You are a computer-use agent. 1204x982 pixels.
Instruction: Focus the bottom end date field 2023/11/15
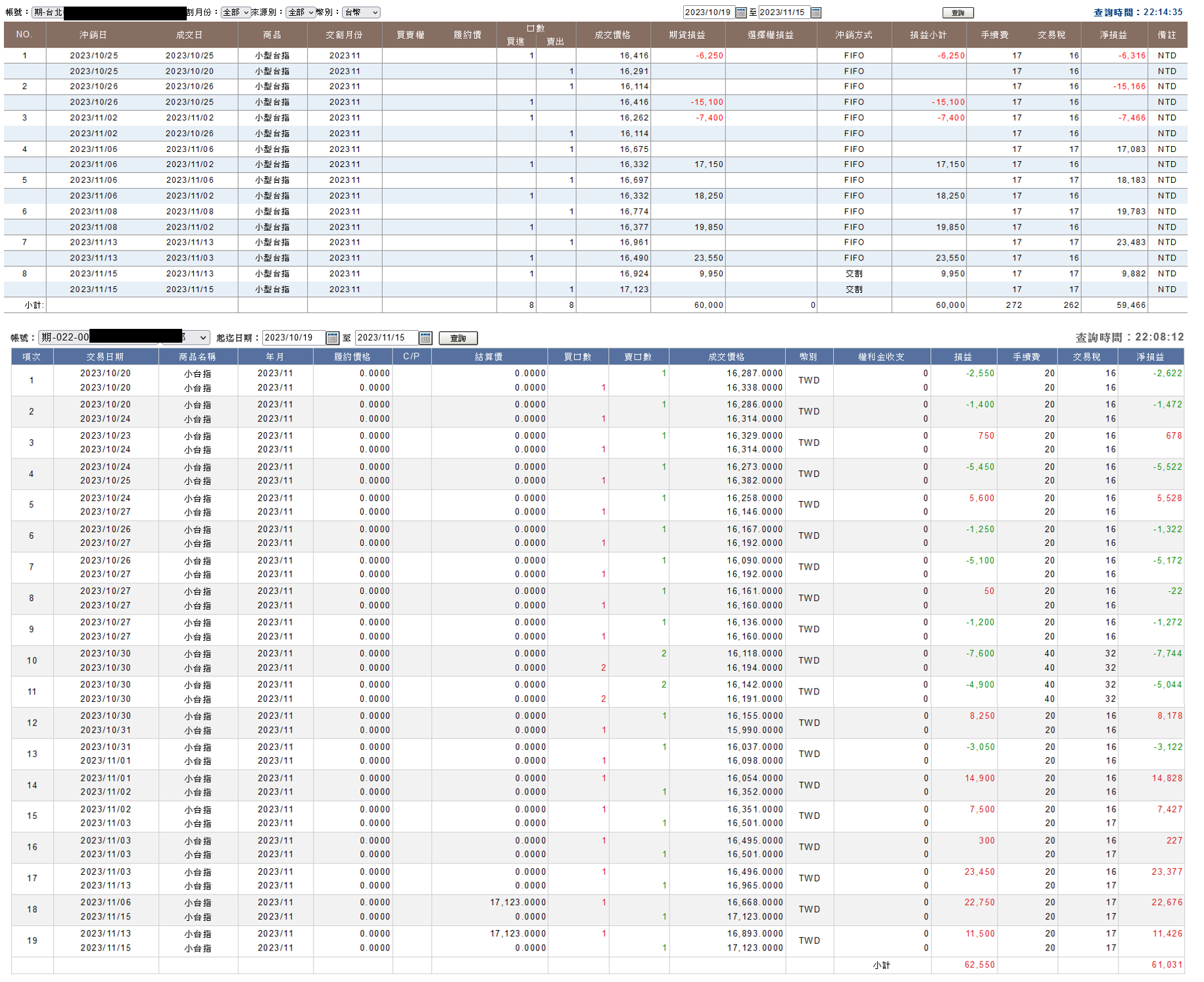(387, 337)
